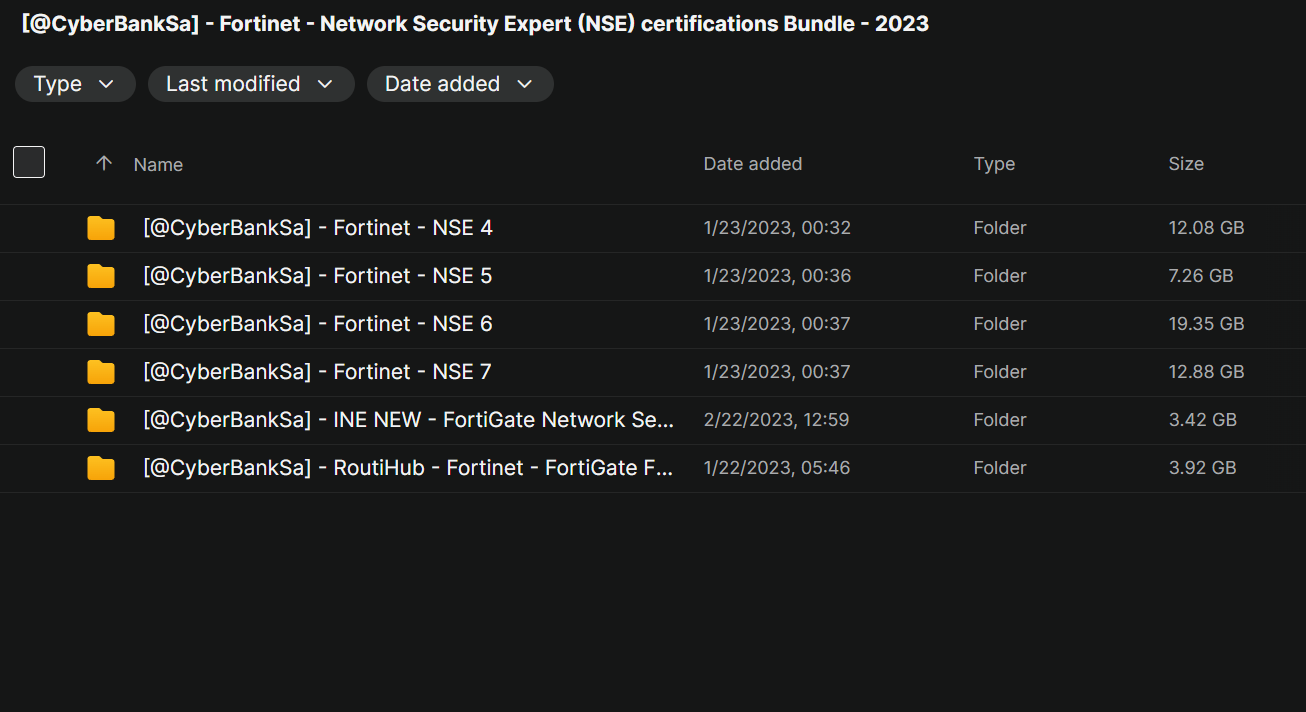Open the Fortinet - NSE 4 folder name

[x=318, y=228]
